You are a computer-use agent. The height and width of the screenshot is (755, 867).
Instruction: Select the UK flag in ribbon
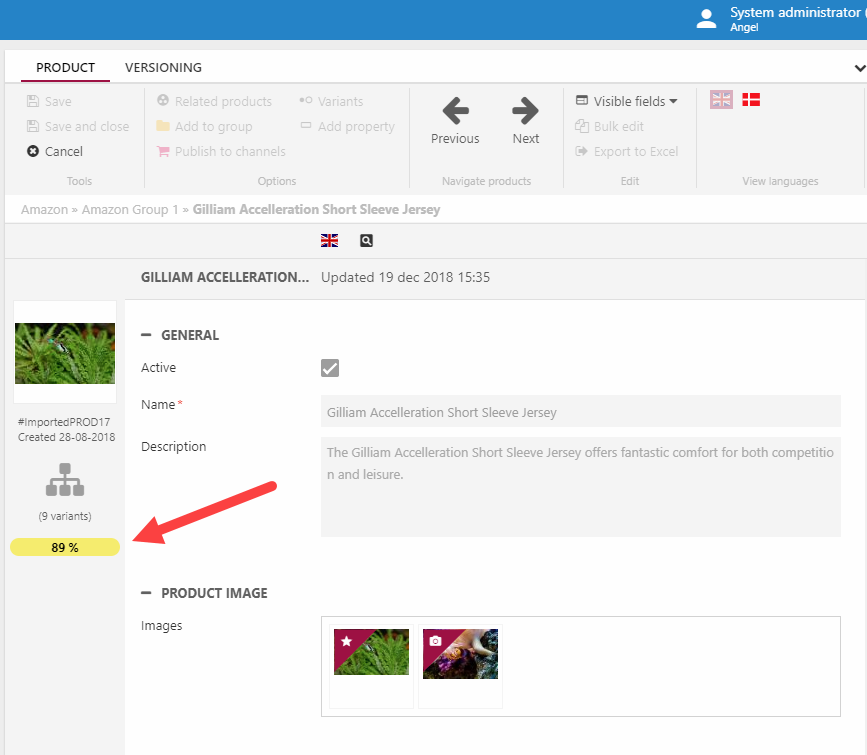coord(721,99)
